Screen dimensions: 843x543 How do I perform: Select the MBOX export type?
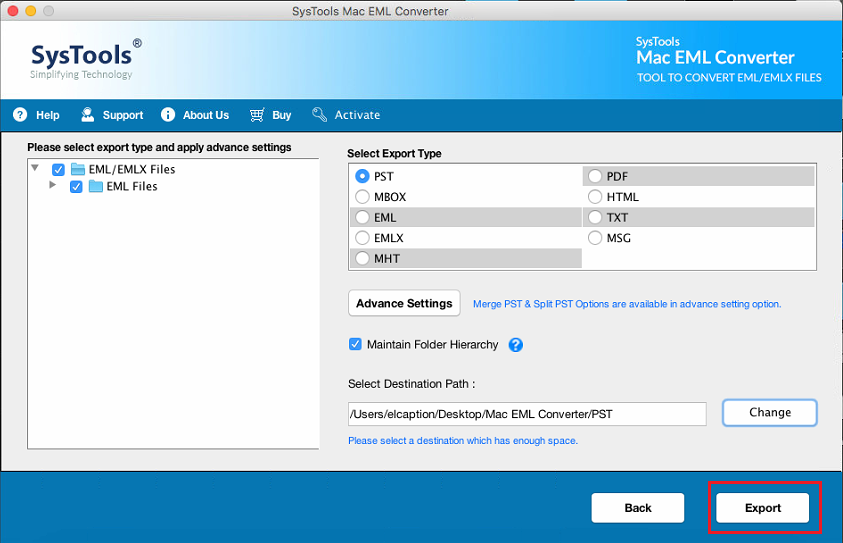(x=362, y=197)
